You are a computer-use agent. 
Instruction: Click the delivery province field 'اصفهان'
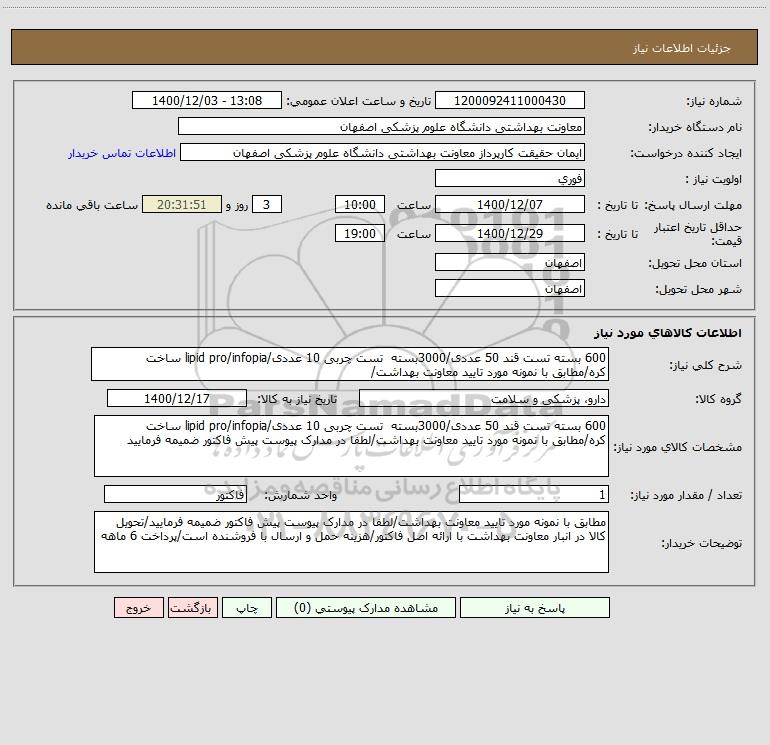point(510,262)
